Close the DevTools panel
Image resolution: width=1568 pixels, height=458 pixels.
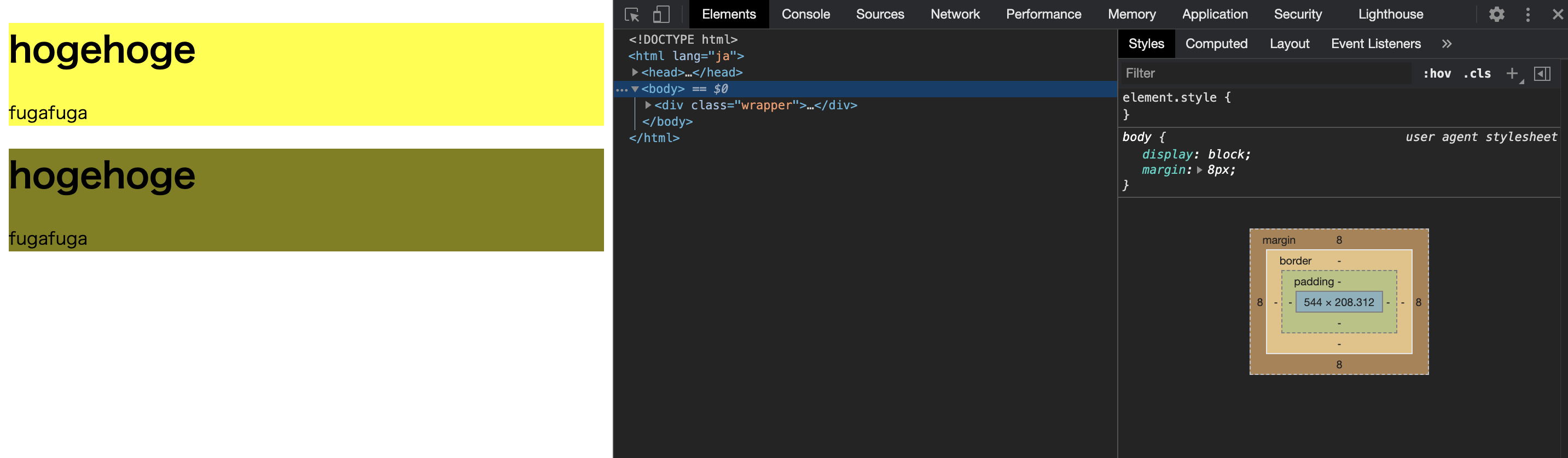1558,14
